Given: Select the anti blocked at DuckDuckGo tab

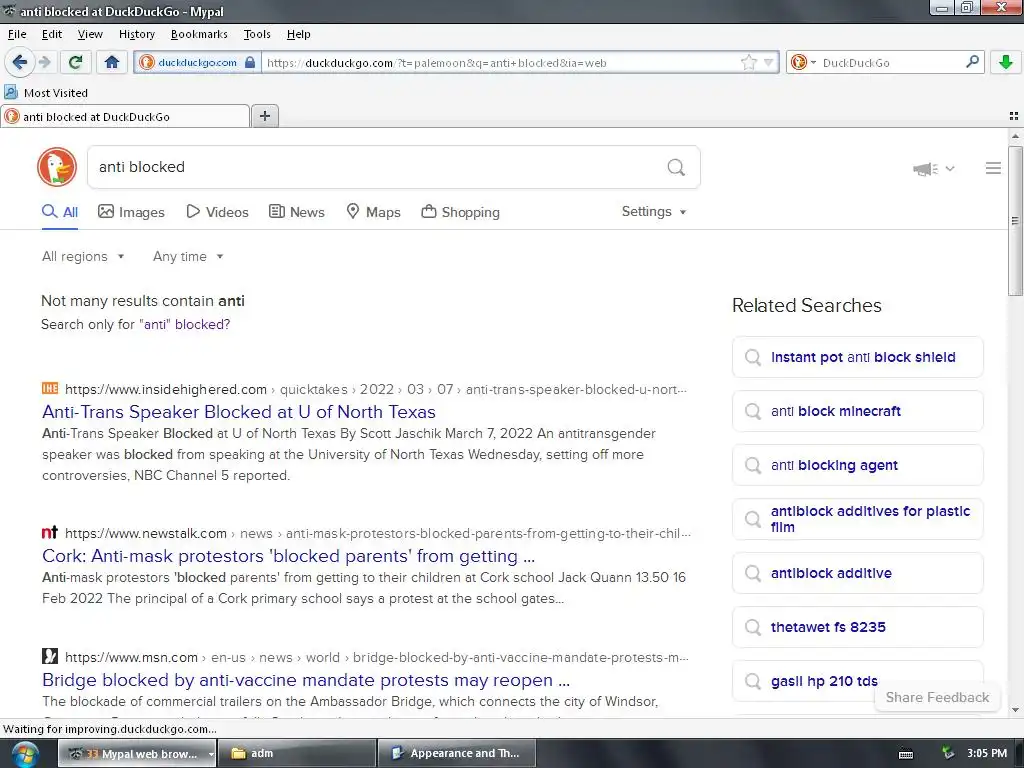Looking at the screenshot, I should pyautogui.click(x=125, y=117).
